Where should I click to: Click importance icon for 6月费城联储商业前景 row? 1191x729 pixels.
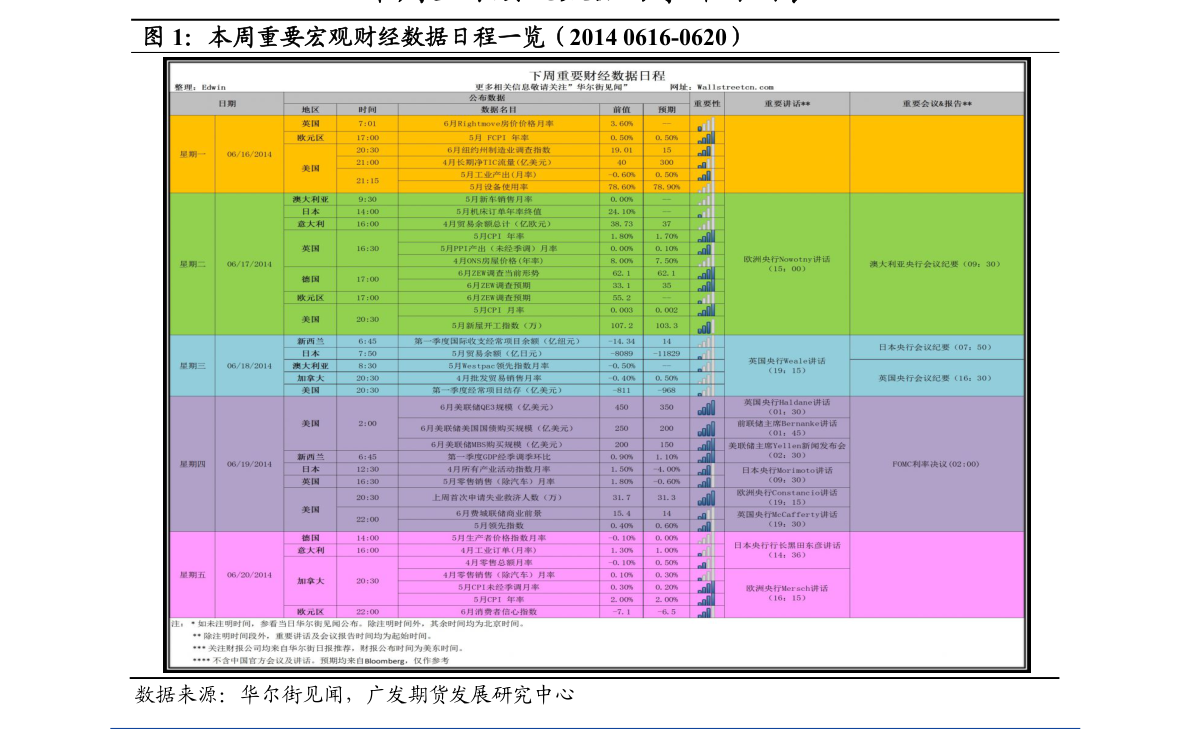[x=706, y=513]
